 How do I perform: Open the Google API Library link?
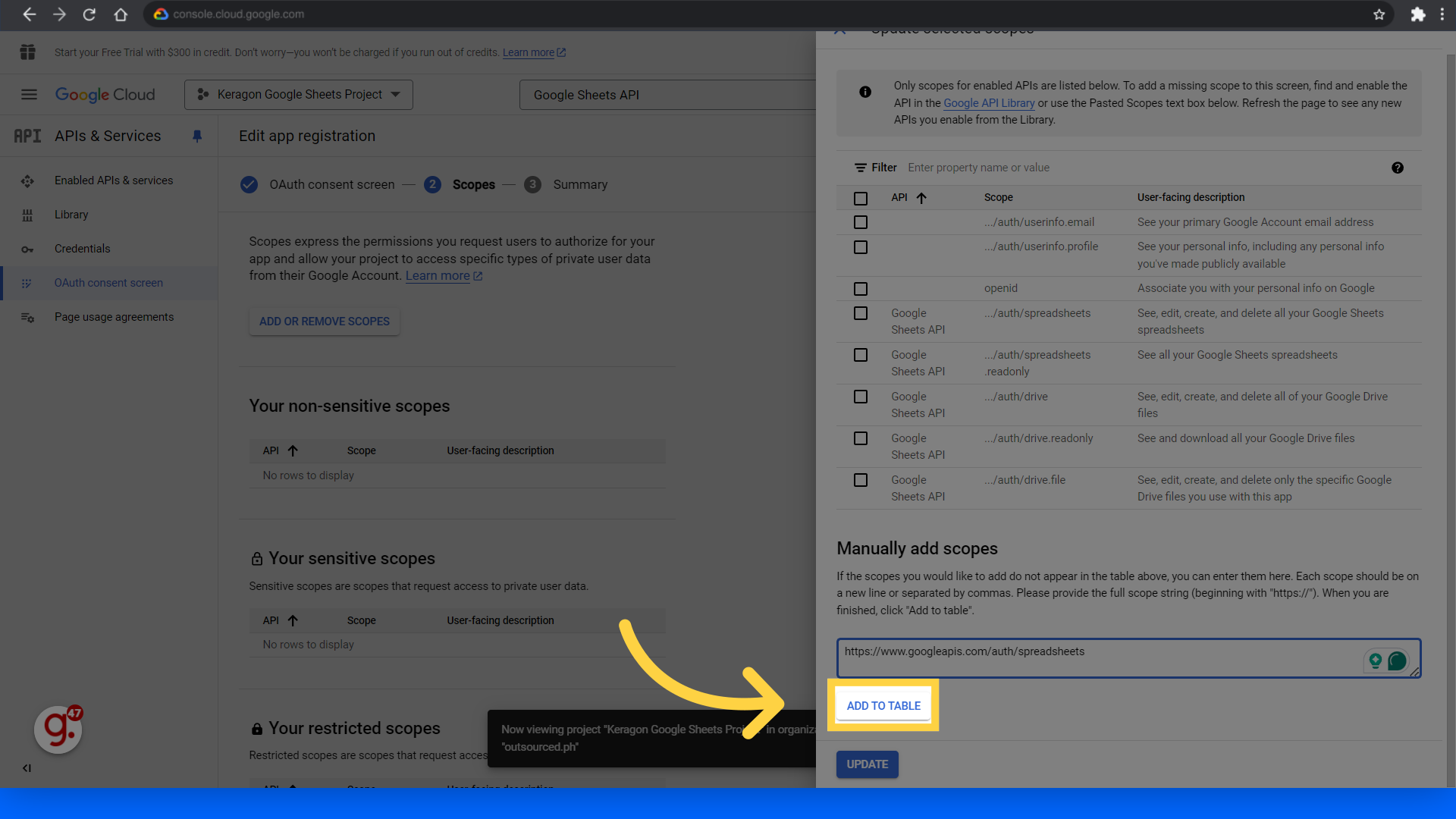point(988,103)
